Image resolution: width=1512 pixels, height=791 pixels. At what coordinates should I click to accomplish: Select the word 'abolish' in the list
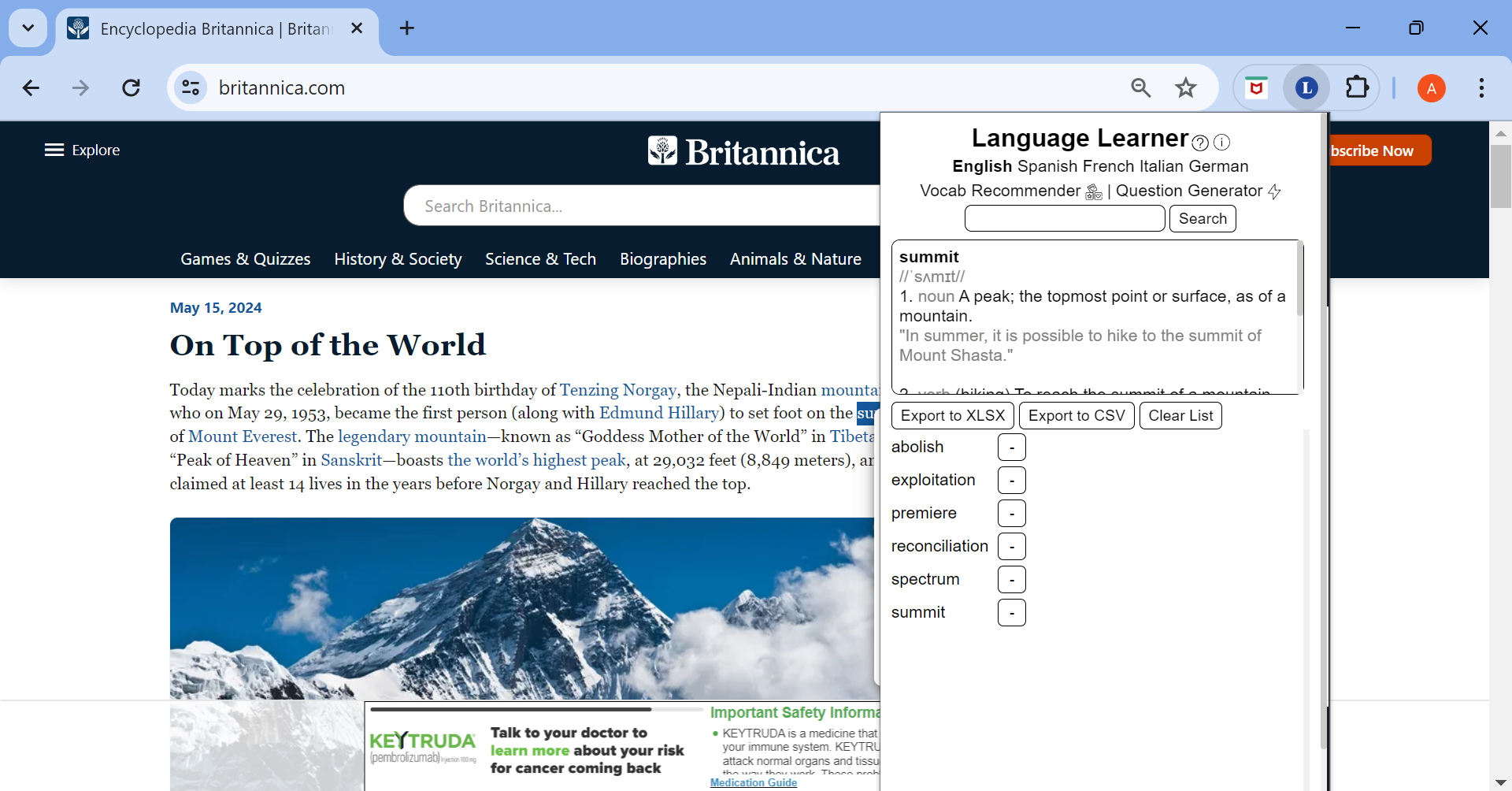[x=917, y=447]
